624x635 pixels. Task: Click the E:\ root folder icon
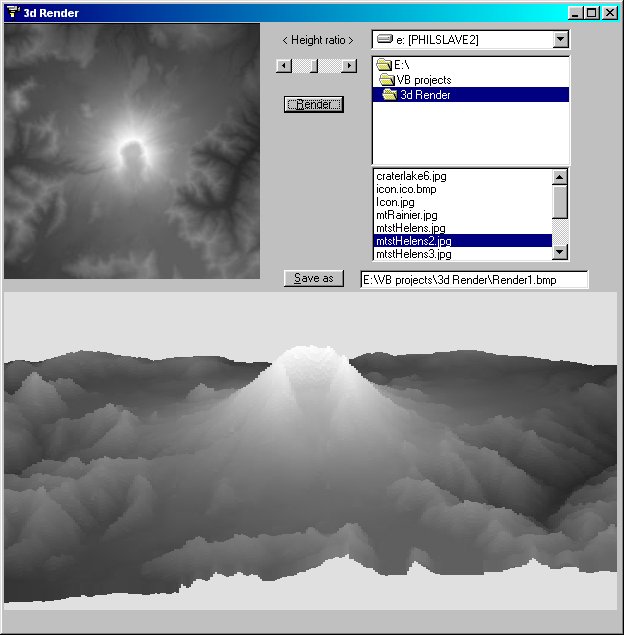pyautogui.click(x=384, y=64)
